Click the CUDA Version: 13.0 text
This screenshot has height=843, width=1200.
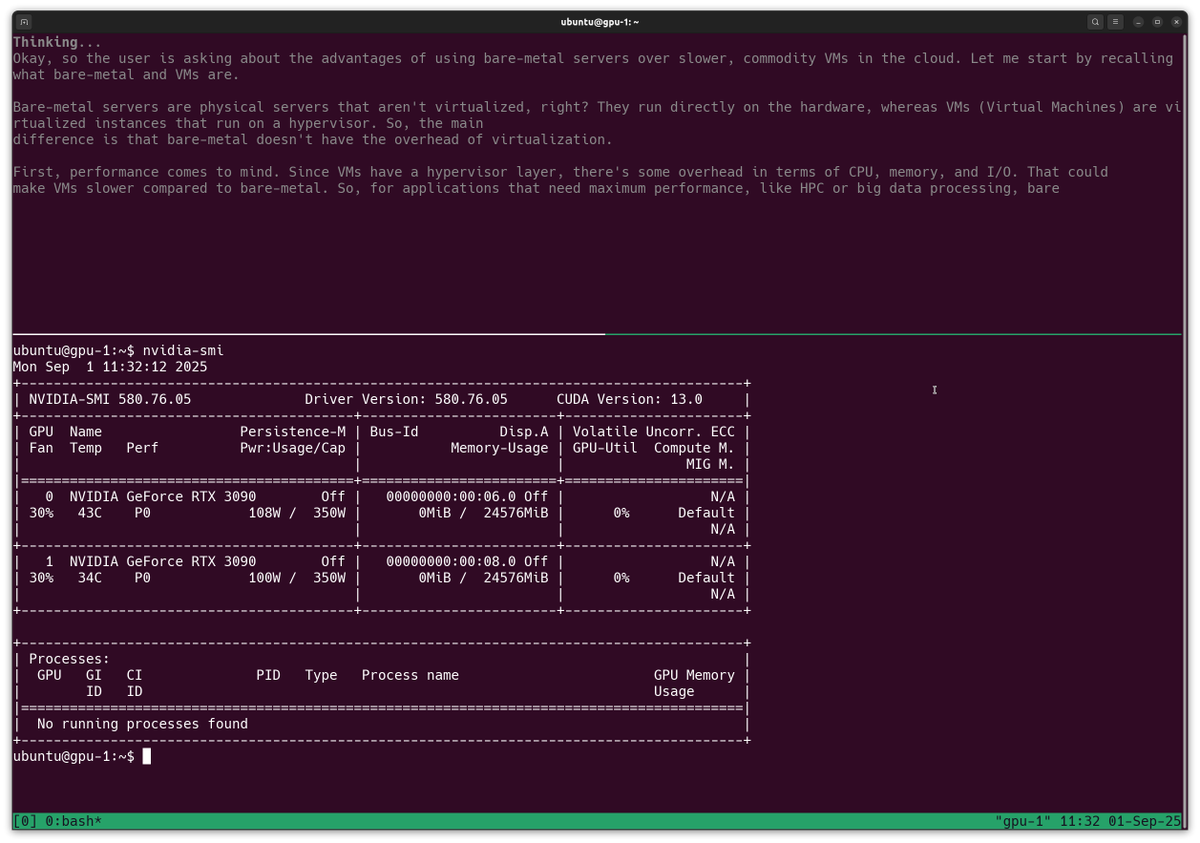629,399
